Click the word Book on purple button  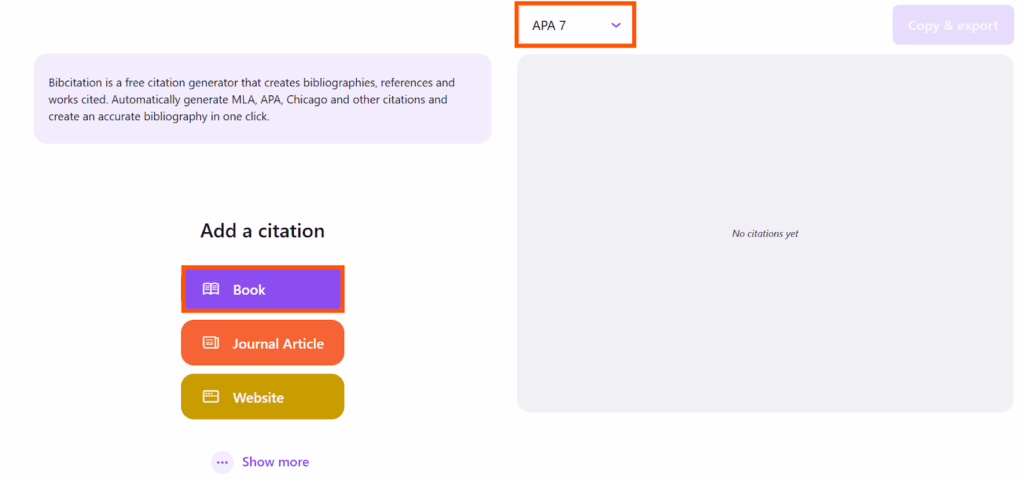click(x=249, y=290)
